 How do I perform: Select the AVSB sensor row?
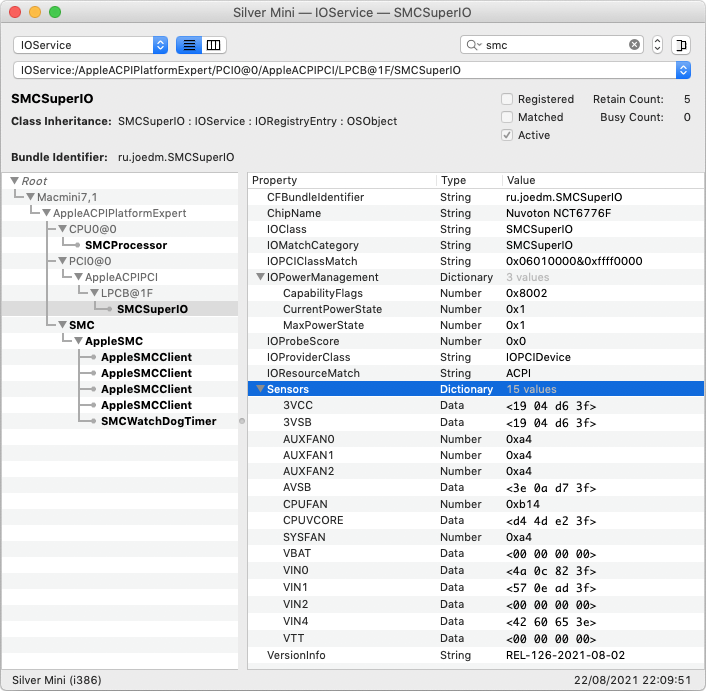pos(475,488)
